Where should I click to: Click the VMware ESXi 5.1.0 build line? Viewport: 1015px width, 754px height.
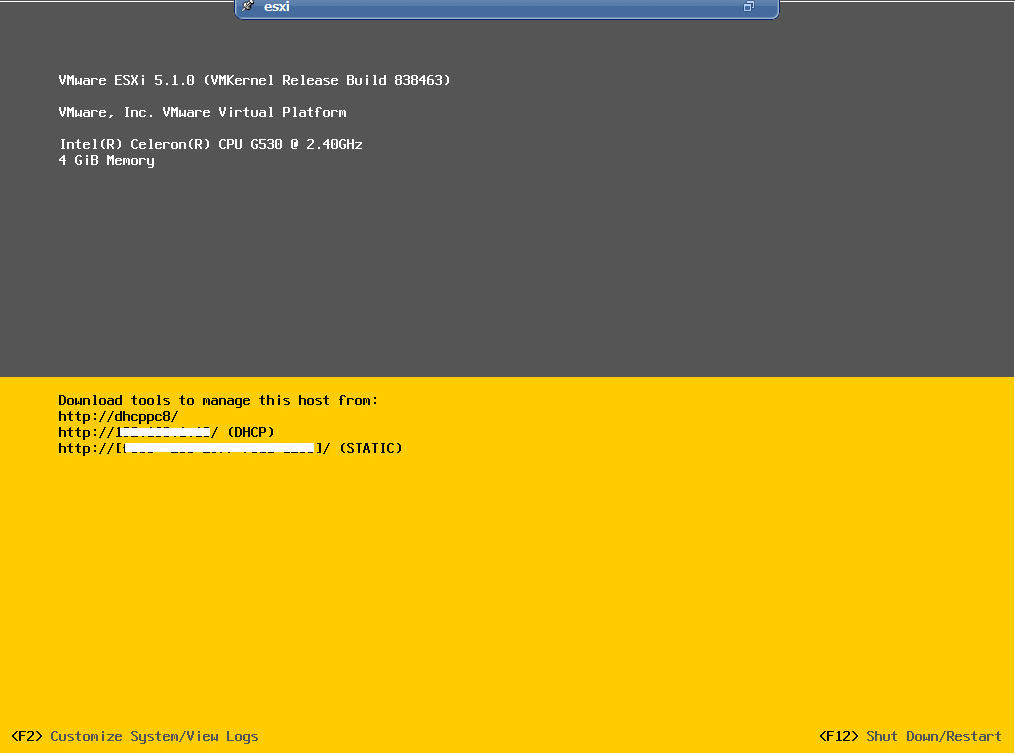[254, 80]
